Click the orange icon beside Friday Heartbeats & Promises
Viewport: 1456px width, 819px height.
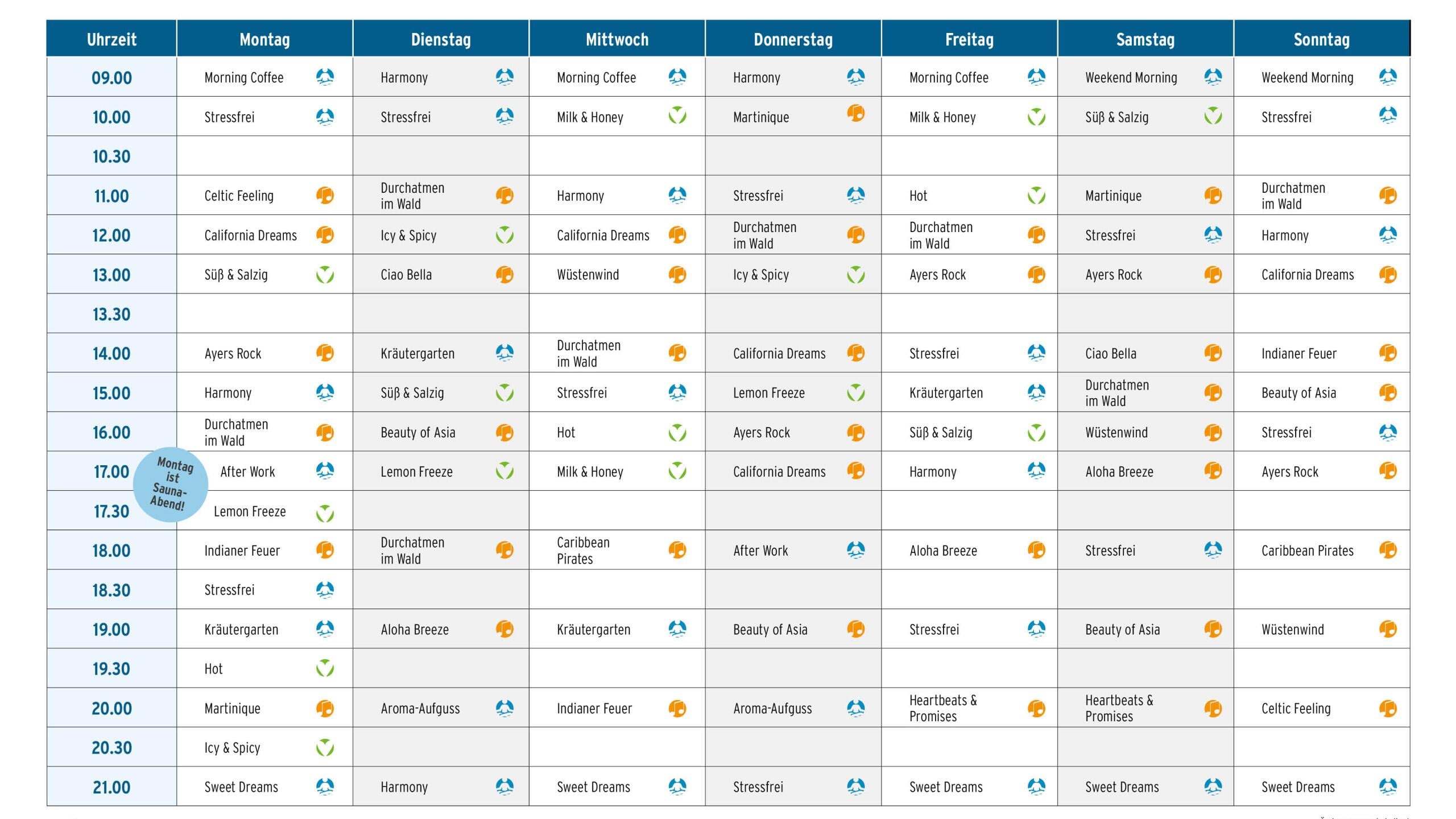pyautogui.click(x=1036, y=708)
